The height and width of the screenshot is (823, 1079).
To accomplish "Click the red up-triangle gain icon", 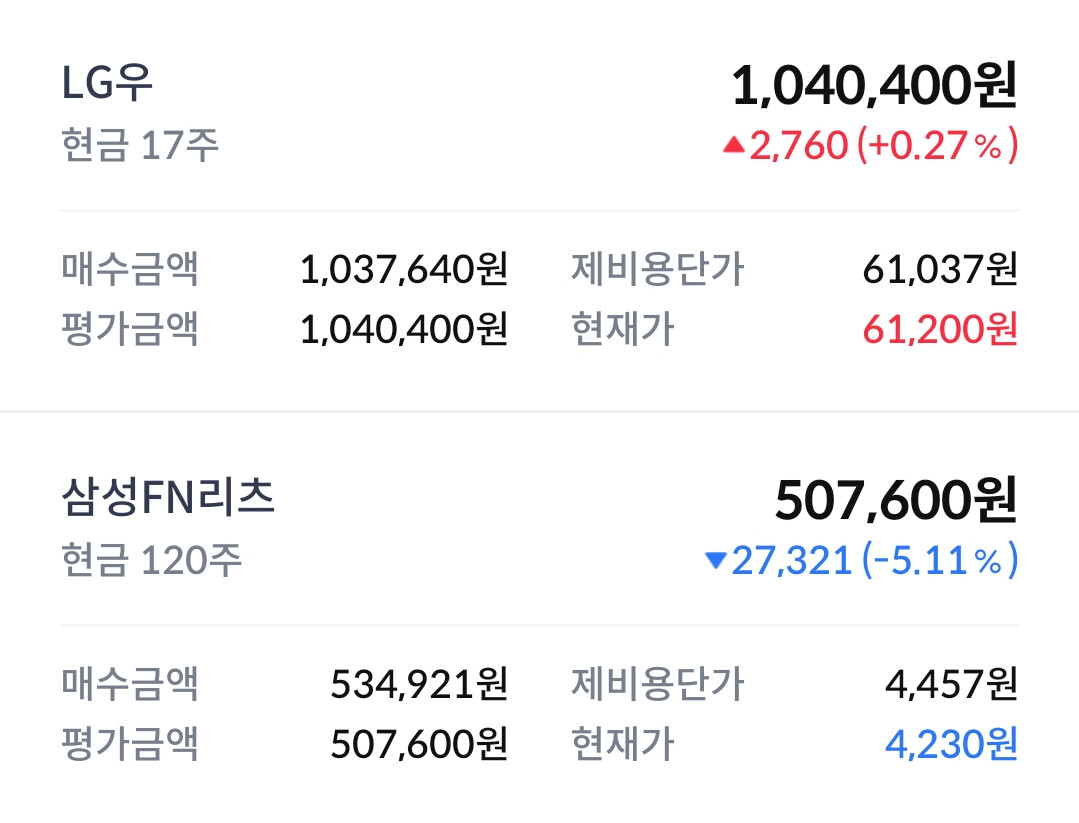I will point(734,147).
